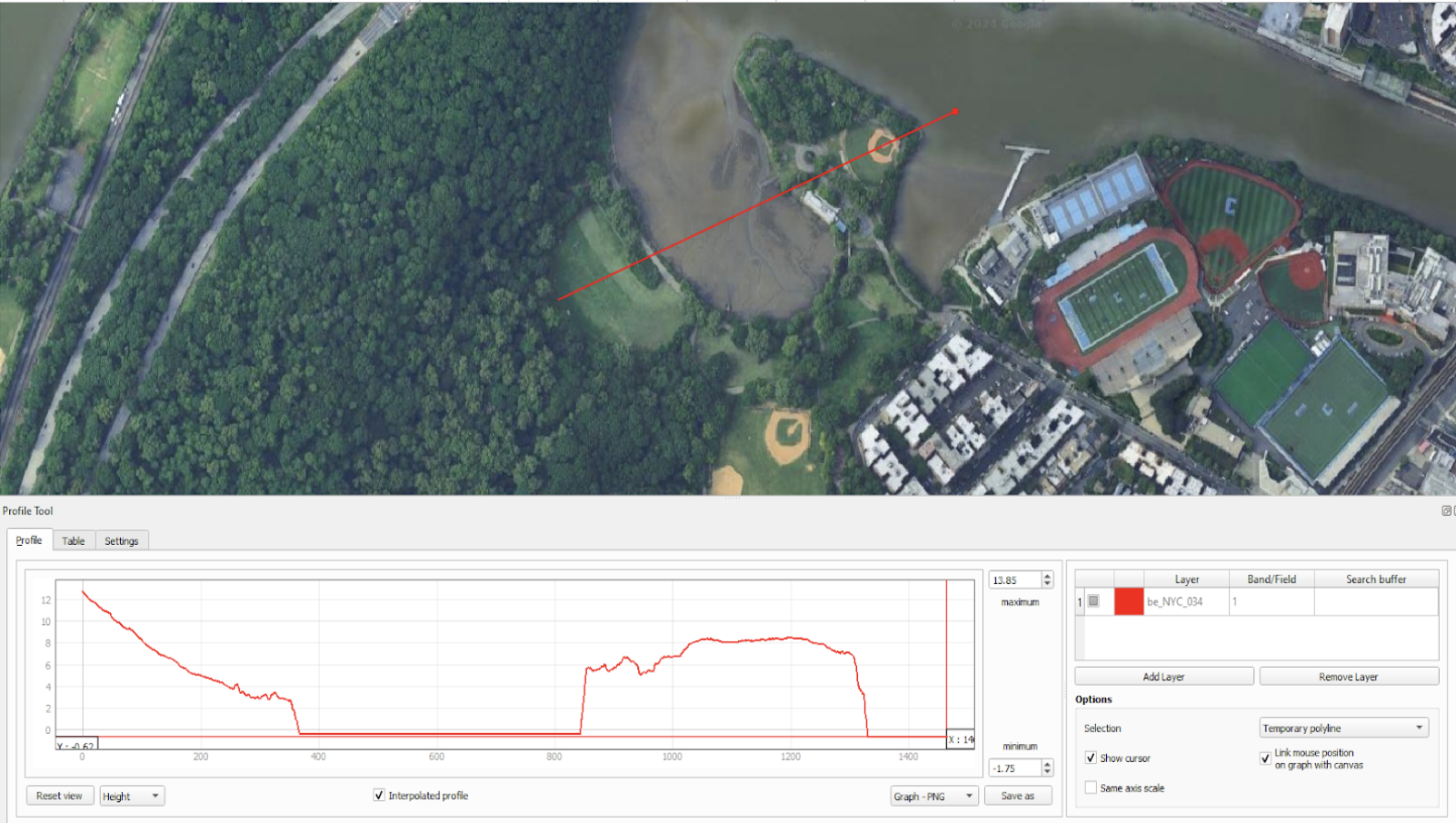Click the Remove Layer button

point(1349,677)
